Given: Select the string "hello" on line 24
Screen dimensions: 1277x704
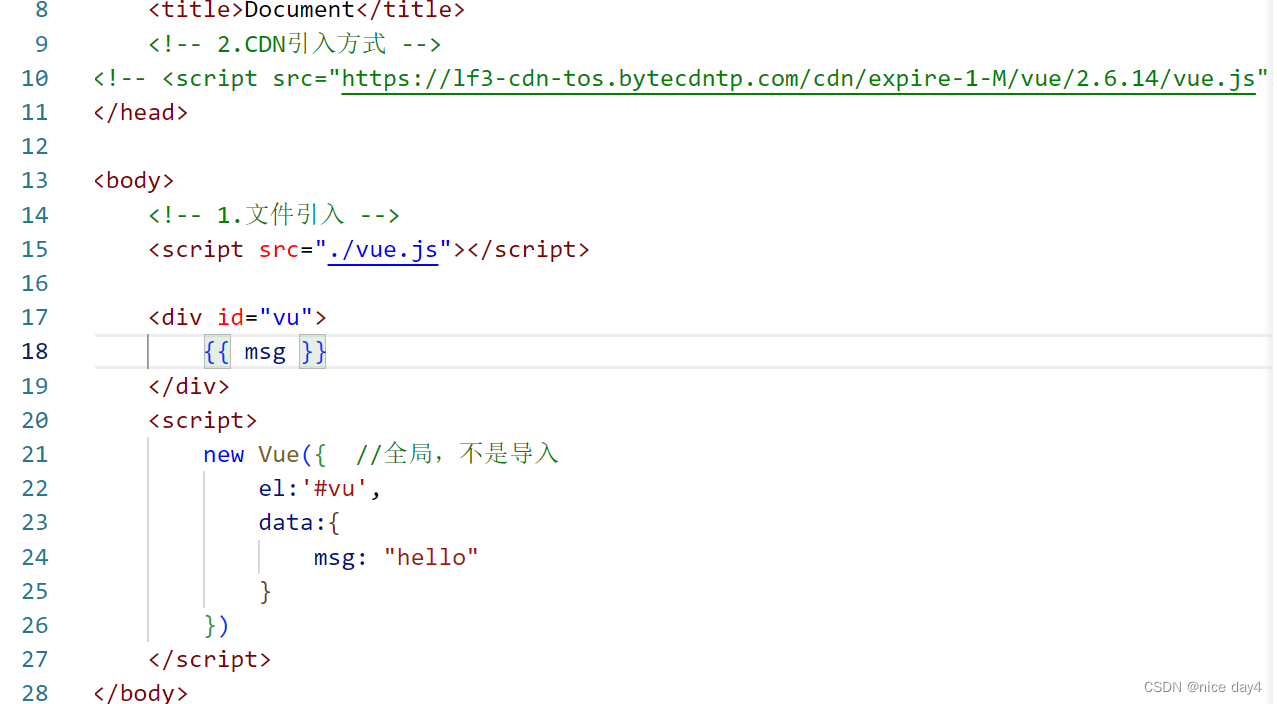Looking at the screenshot, I should [431, 557].
